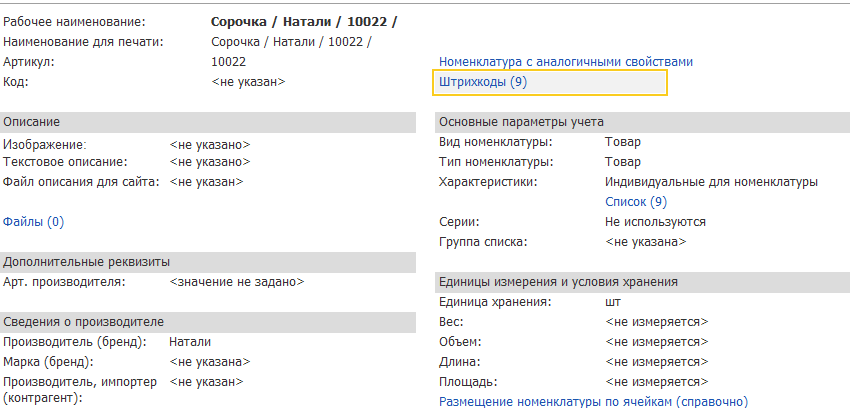This screenshot has height=408, width=850.
Task: Click the Единица хранения value шт
Action: (x=614, y=302)
